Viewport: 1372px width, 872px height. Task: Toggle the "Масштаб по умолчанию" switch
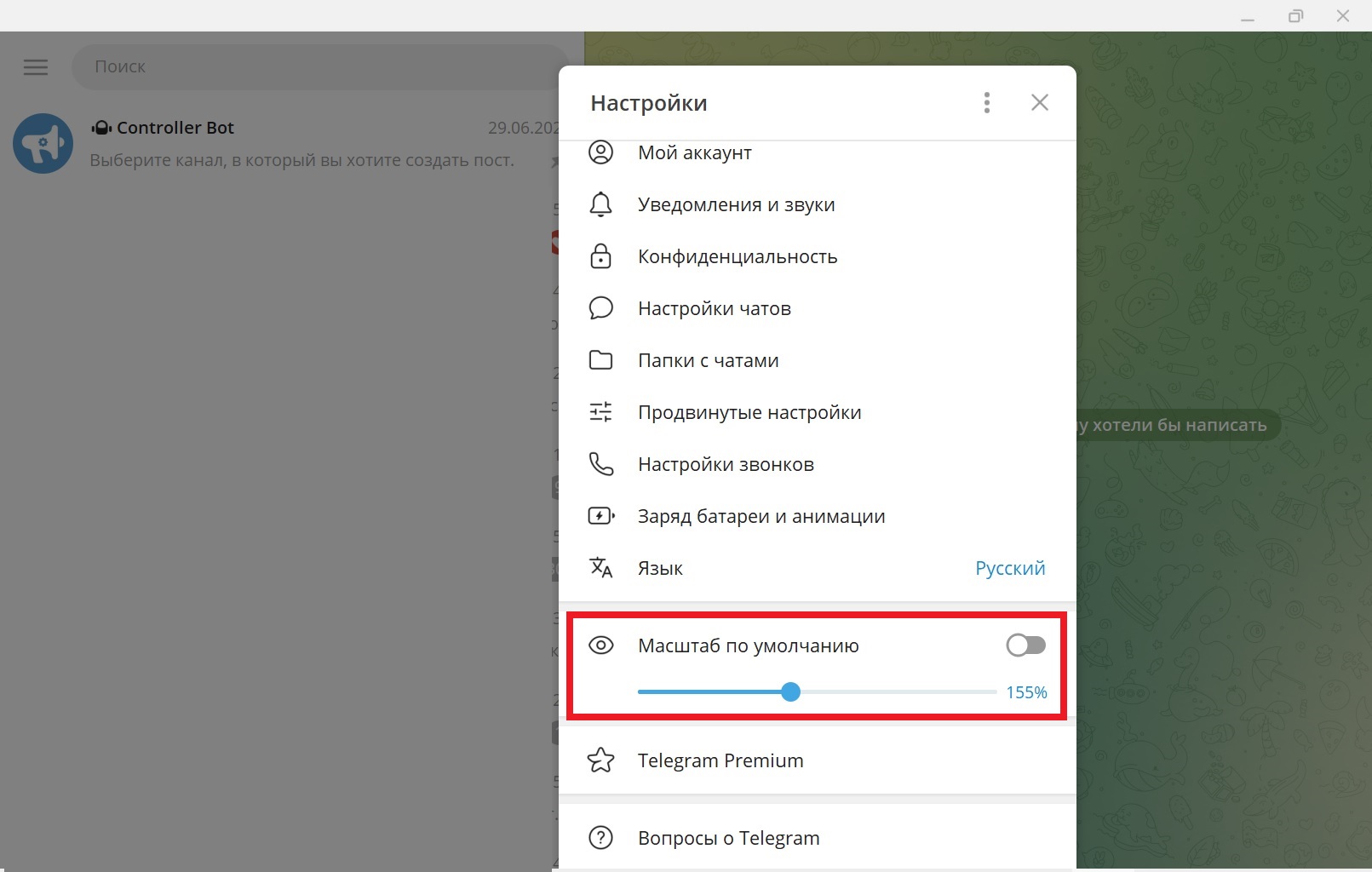(x=1025, y=645)
